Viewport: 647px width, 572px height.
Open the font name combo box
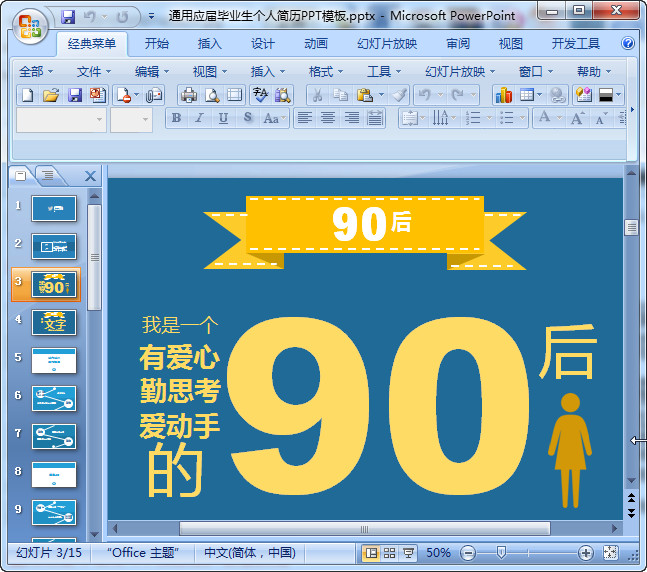(61, 120)
